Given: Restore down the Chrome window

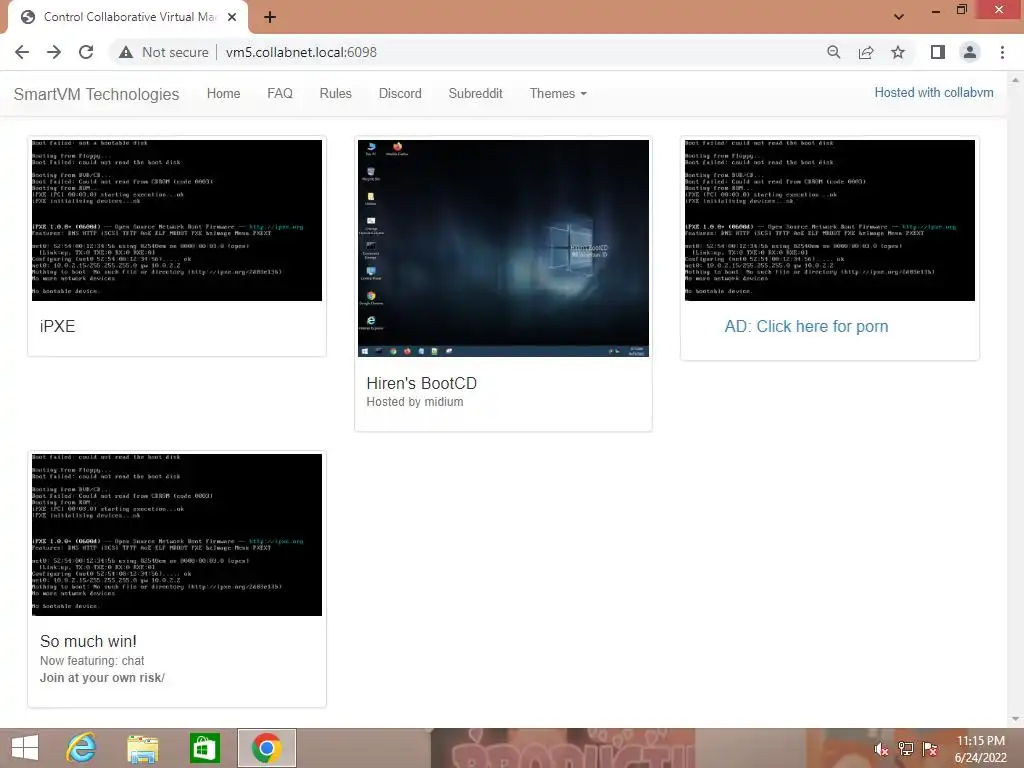Looking at the screenshot, I should [x=962, y=9].
